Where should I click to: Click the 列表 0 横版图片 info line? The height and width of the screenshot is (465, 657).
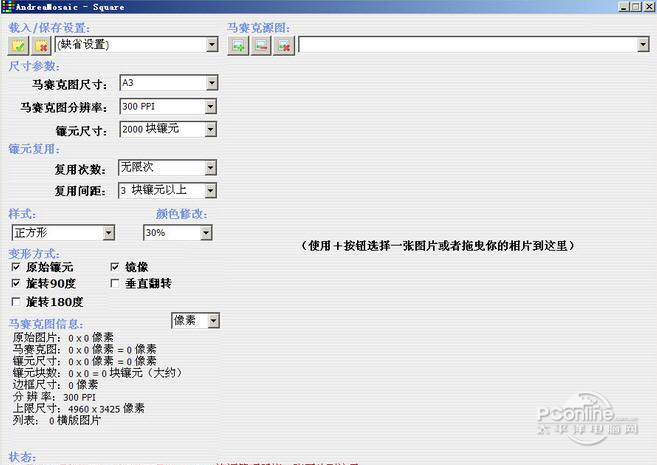point(57,420)
